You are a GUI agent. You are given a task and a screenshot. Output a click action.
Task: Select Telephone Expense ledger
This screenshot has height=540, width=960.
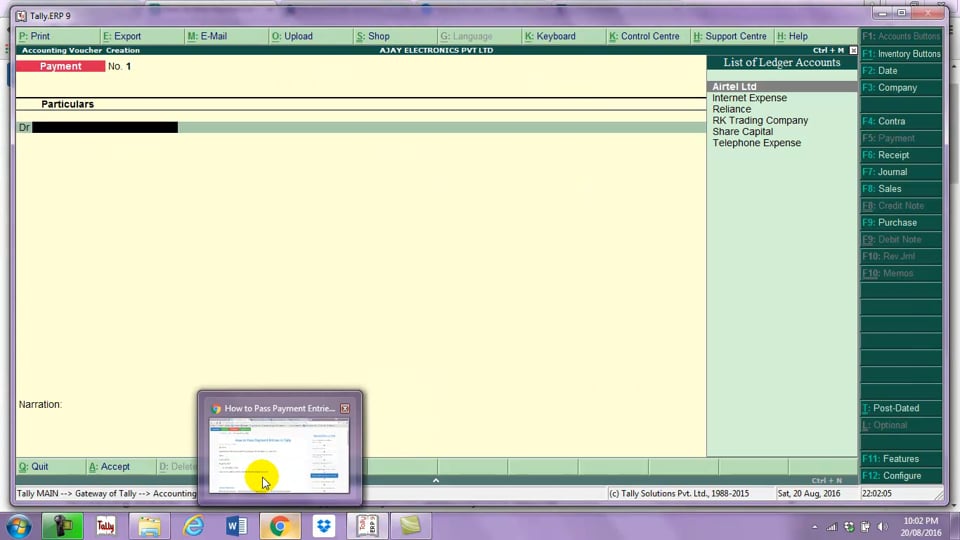click(x=756, y=143)
